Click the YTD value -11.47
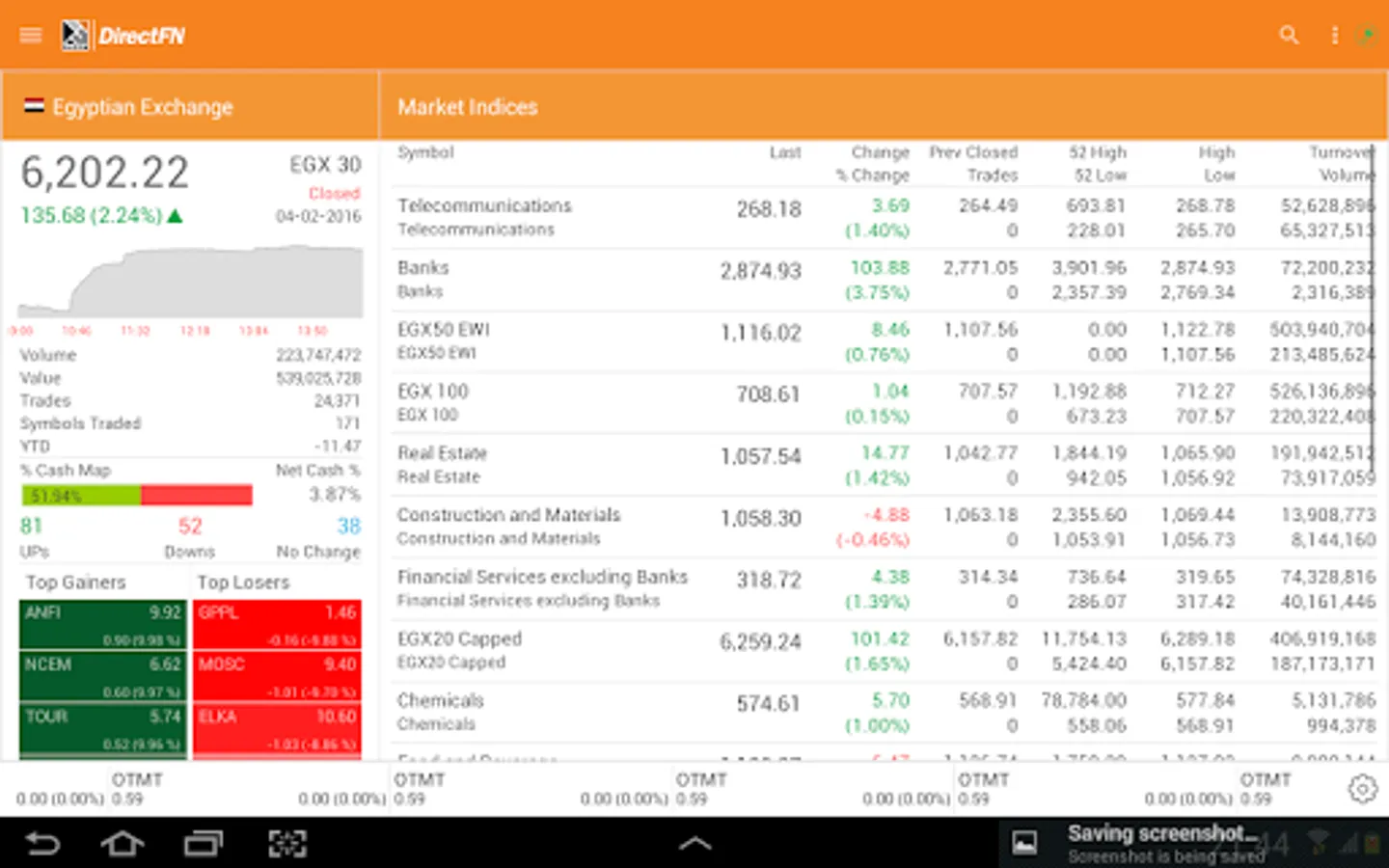 pos(338,447)
